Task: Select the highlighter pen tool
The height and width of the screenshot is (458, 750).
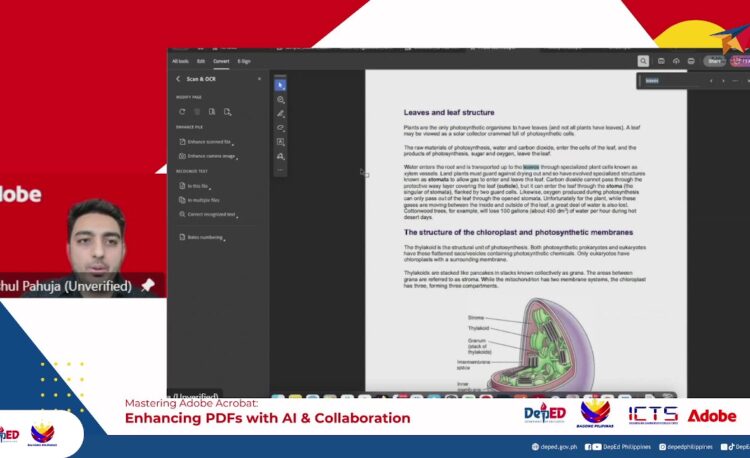Action: click(281, 114)
